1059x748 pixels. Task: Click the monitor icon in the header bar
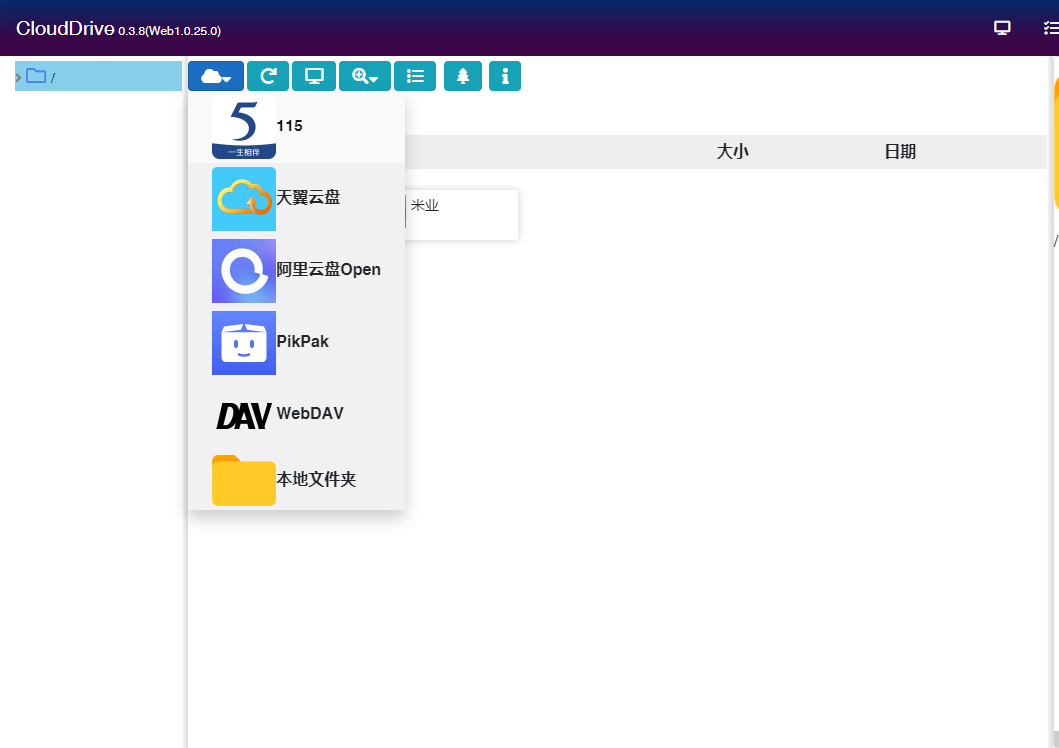pyautogui.click(x=1002, y=28)
